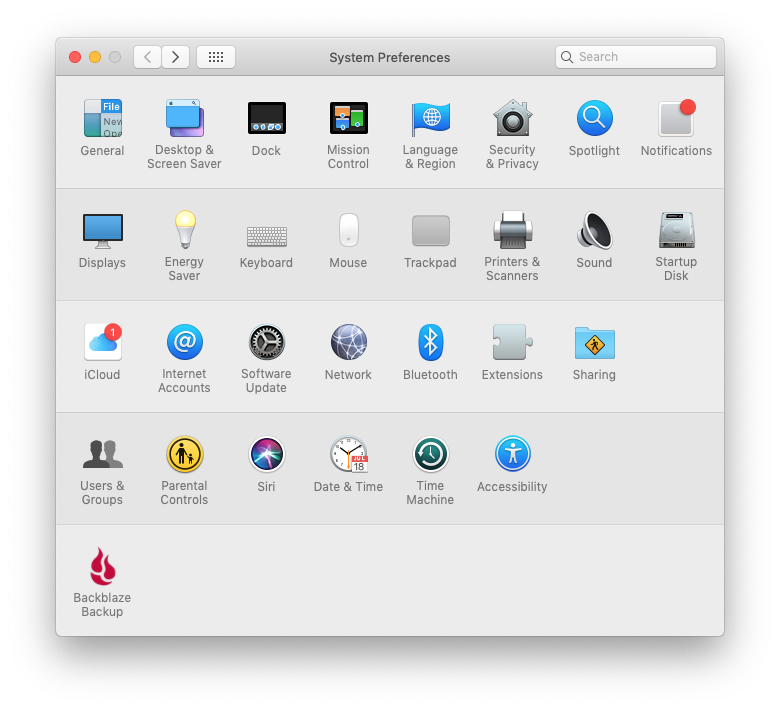Open the Notifications pane
The height and width of the screenshot is (710, 780).
[677, 119]
